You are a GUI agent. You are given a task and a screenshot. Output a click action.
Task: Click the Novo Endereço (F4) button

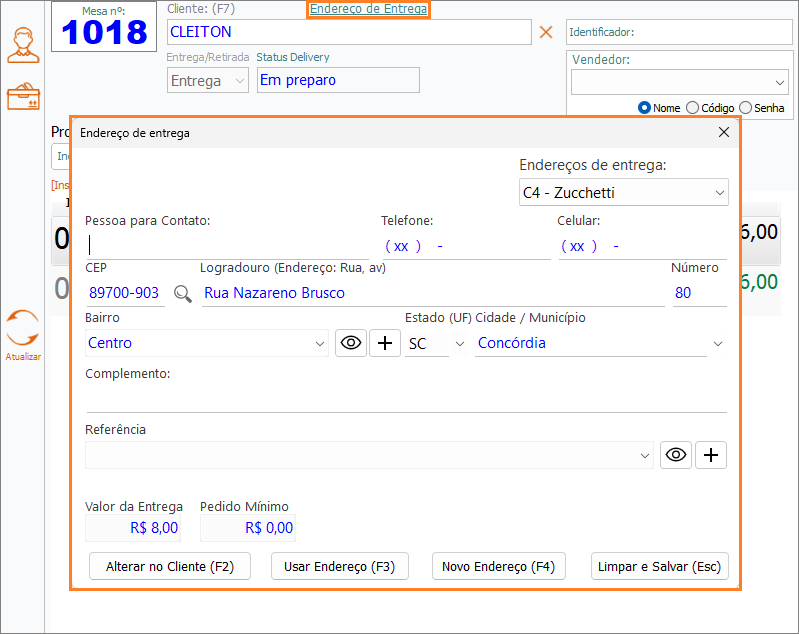tap(498, 566)
